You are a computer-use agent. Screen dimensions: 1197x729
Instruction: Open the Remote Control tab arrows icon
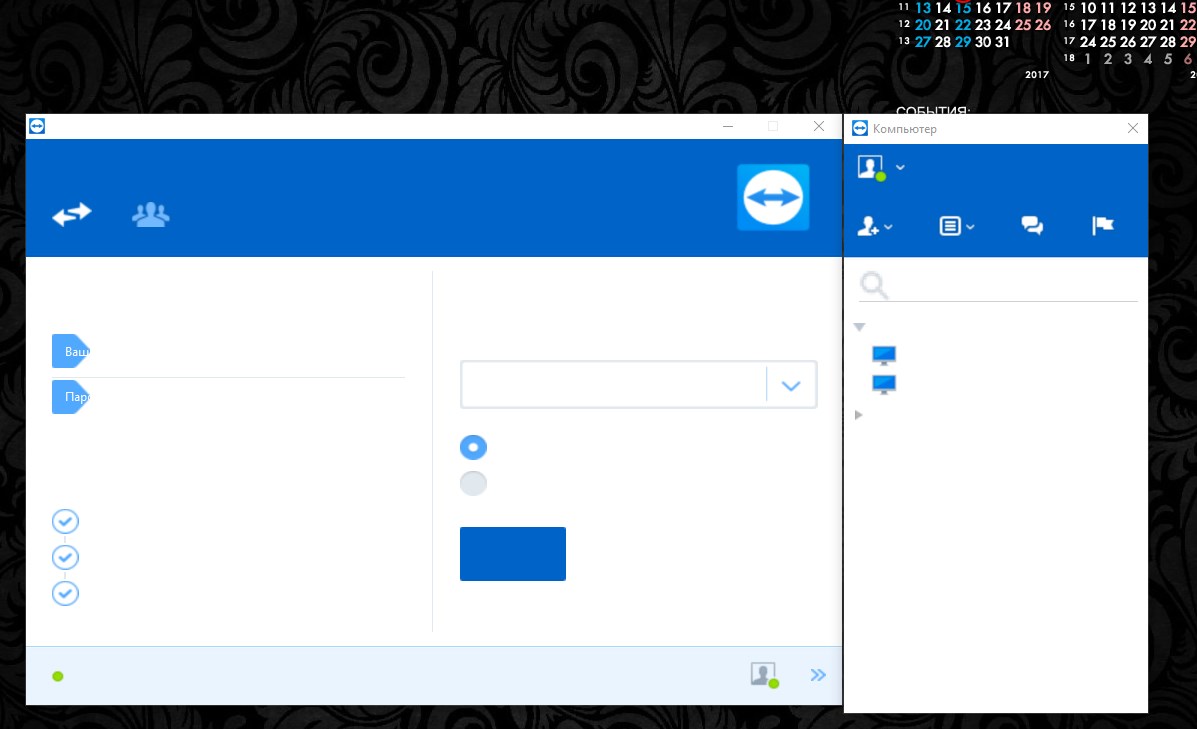point(72,215)
